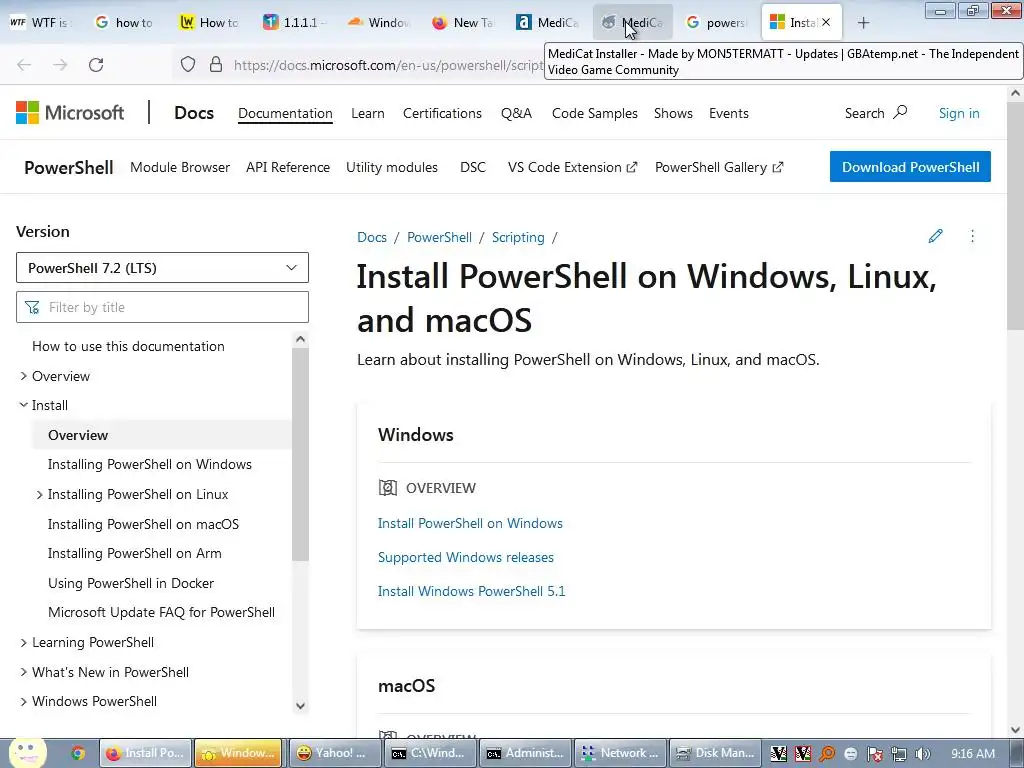Screen dimensions: 1024x768
Task: Open Module Browser
Action: 180,167
